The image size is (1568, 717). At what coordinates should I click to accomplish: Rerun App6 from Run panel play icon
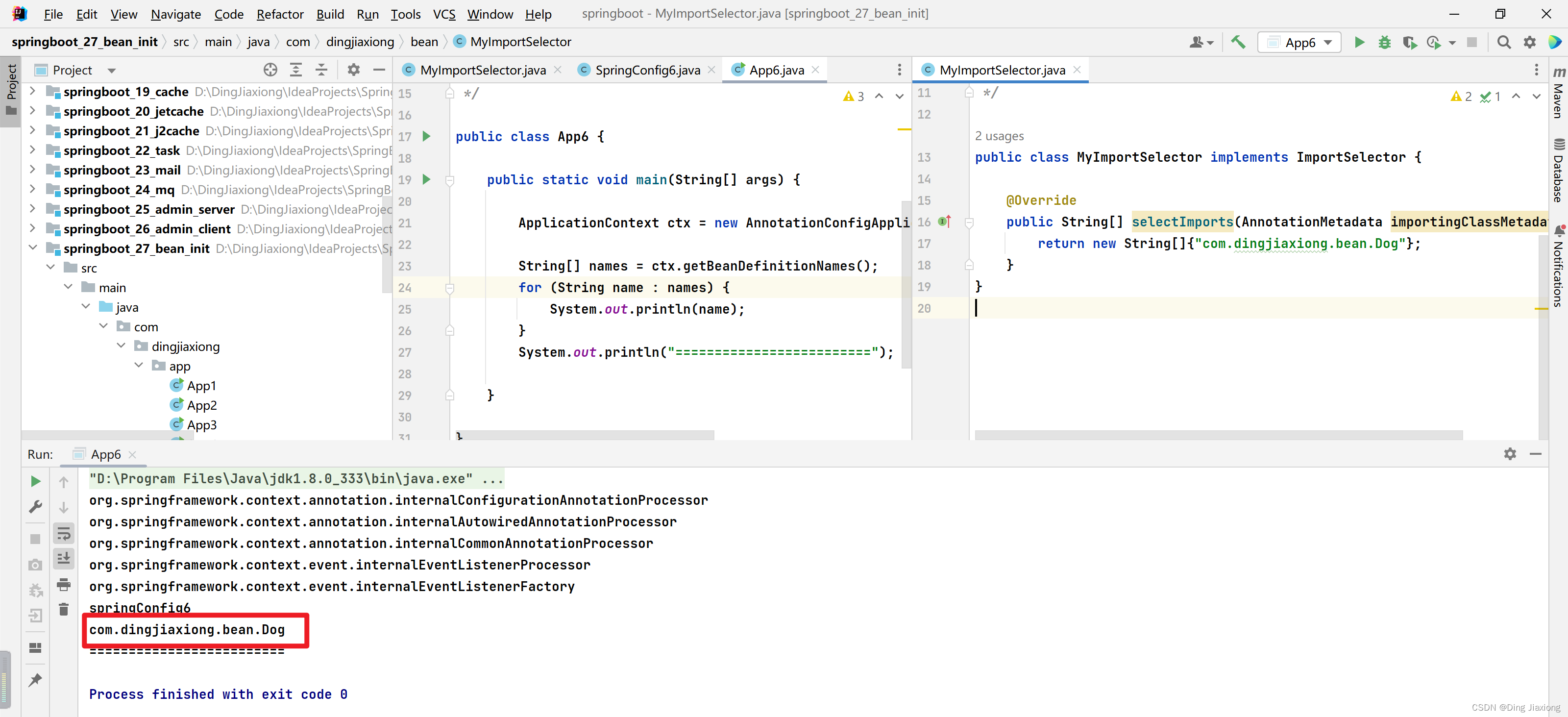(35, 481)
